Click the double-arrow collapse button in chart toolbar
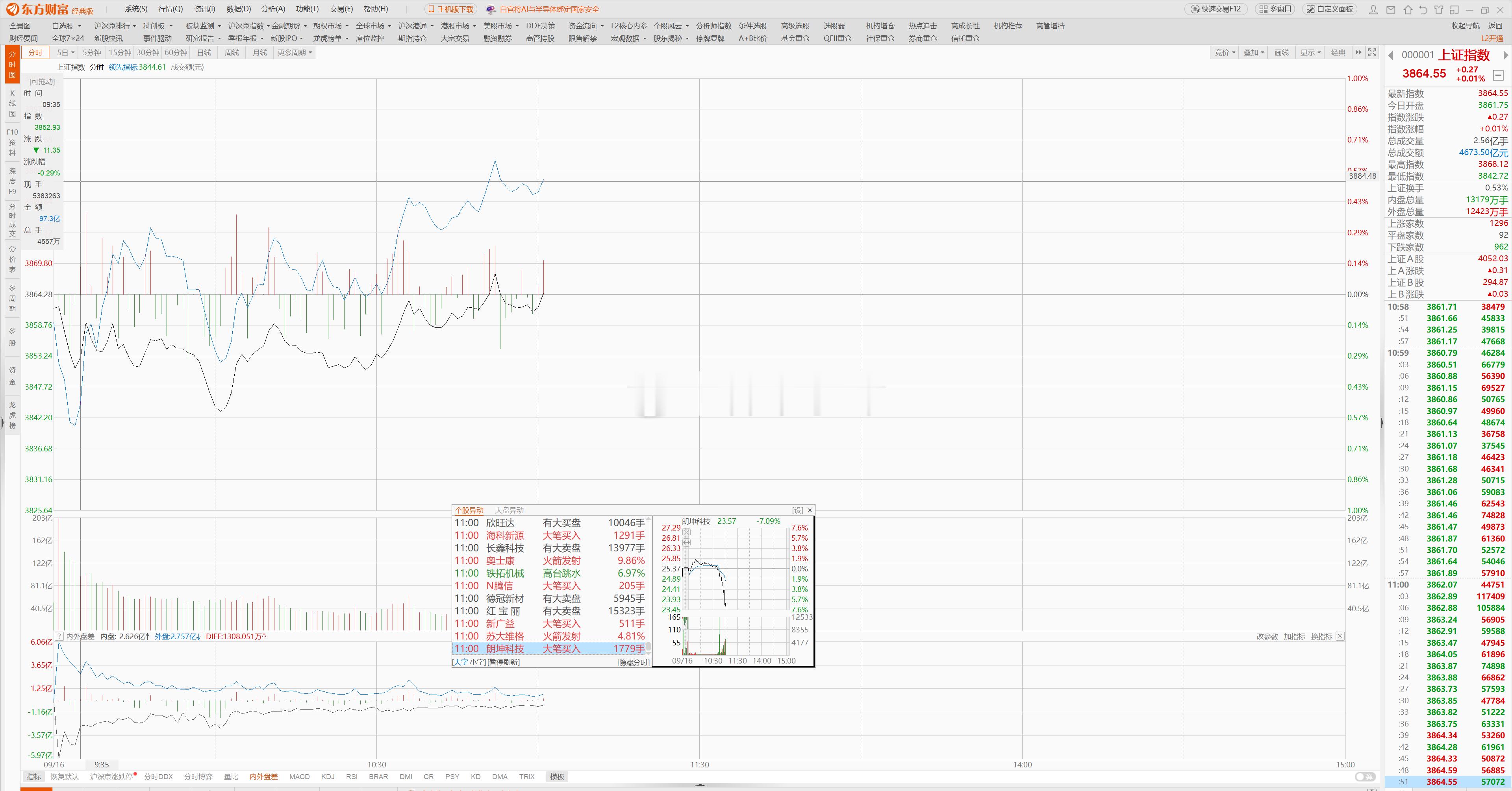 pos(1358,52)
